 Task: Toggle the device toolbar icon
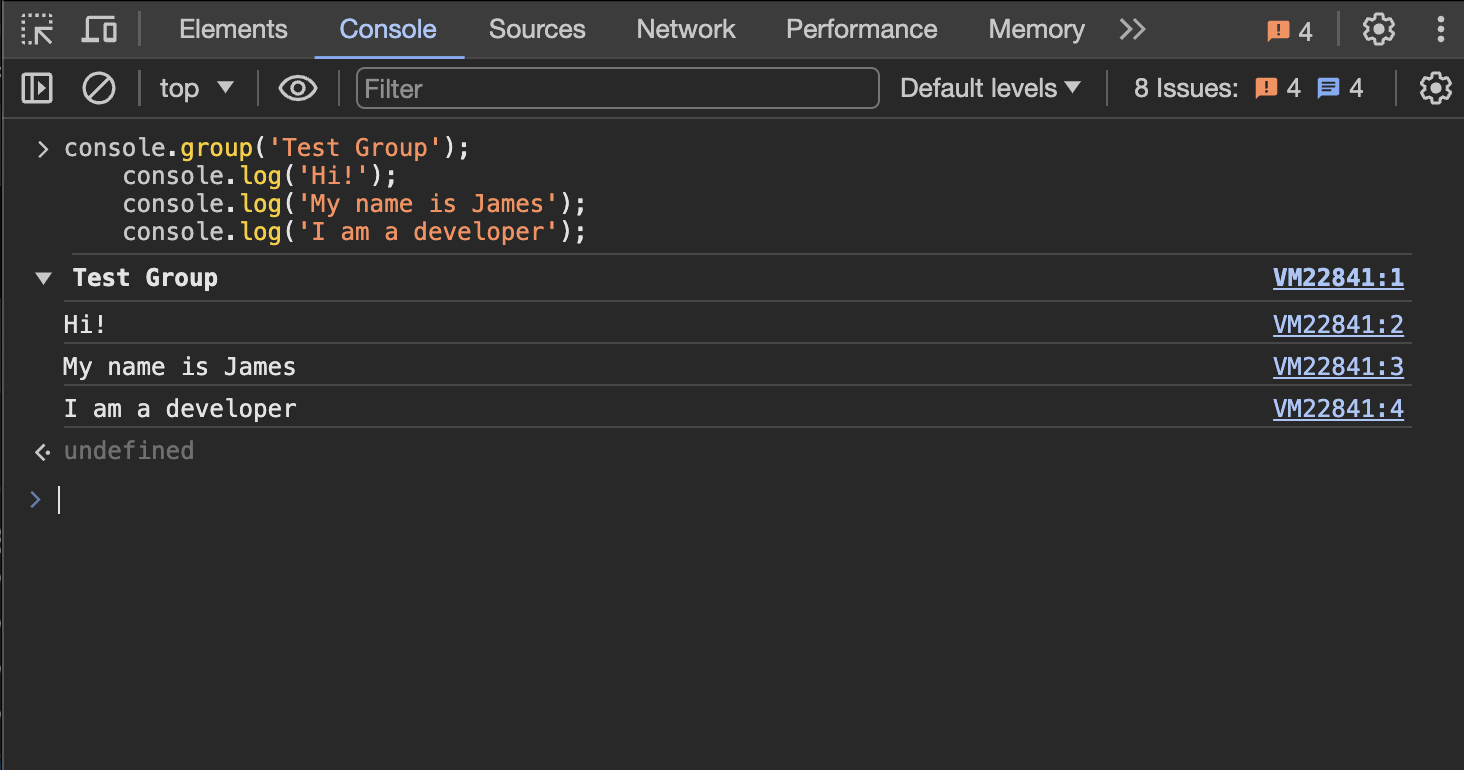98,29
